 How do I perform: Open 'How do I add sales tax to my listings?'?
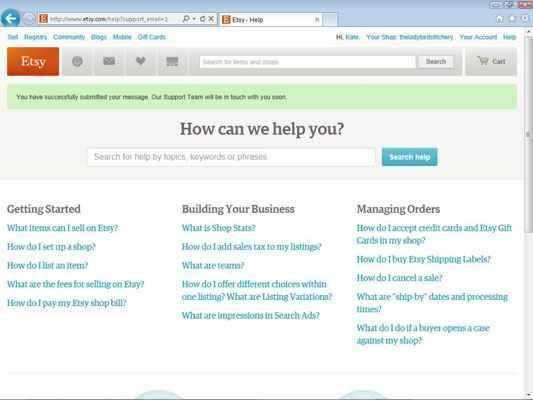click(252, 247)
